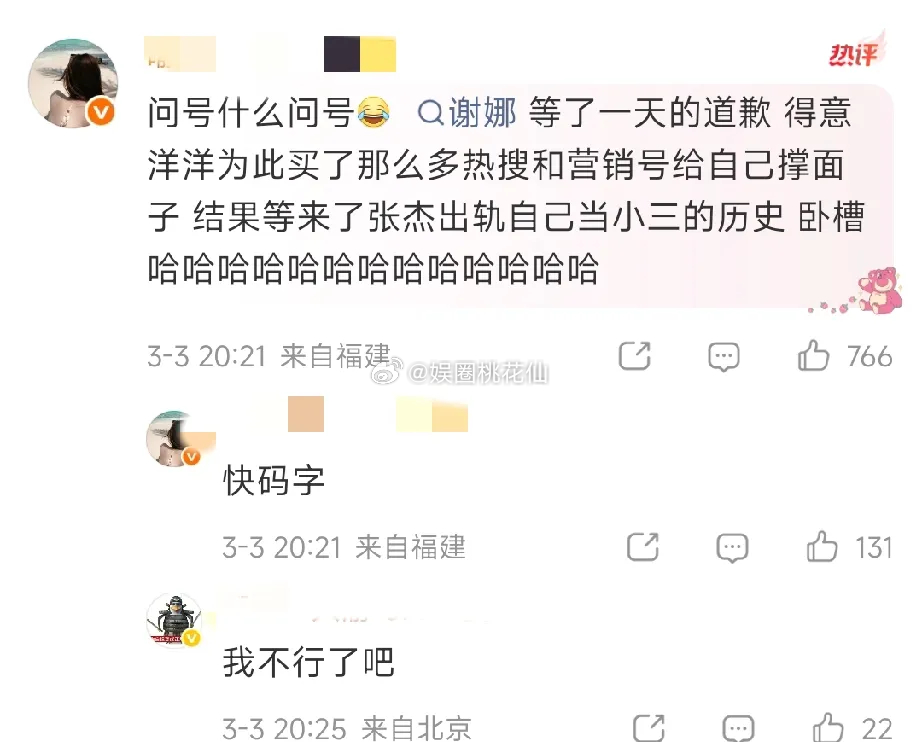Like the '快码字' reply
The width and height of the screenshot is (922, 742).
coord(821,546)
